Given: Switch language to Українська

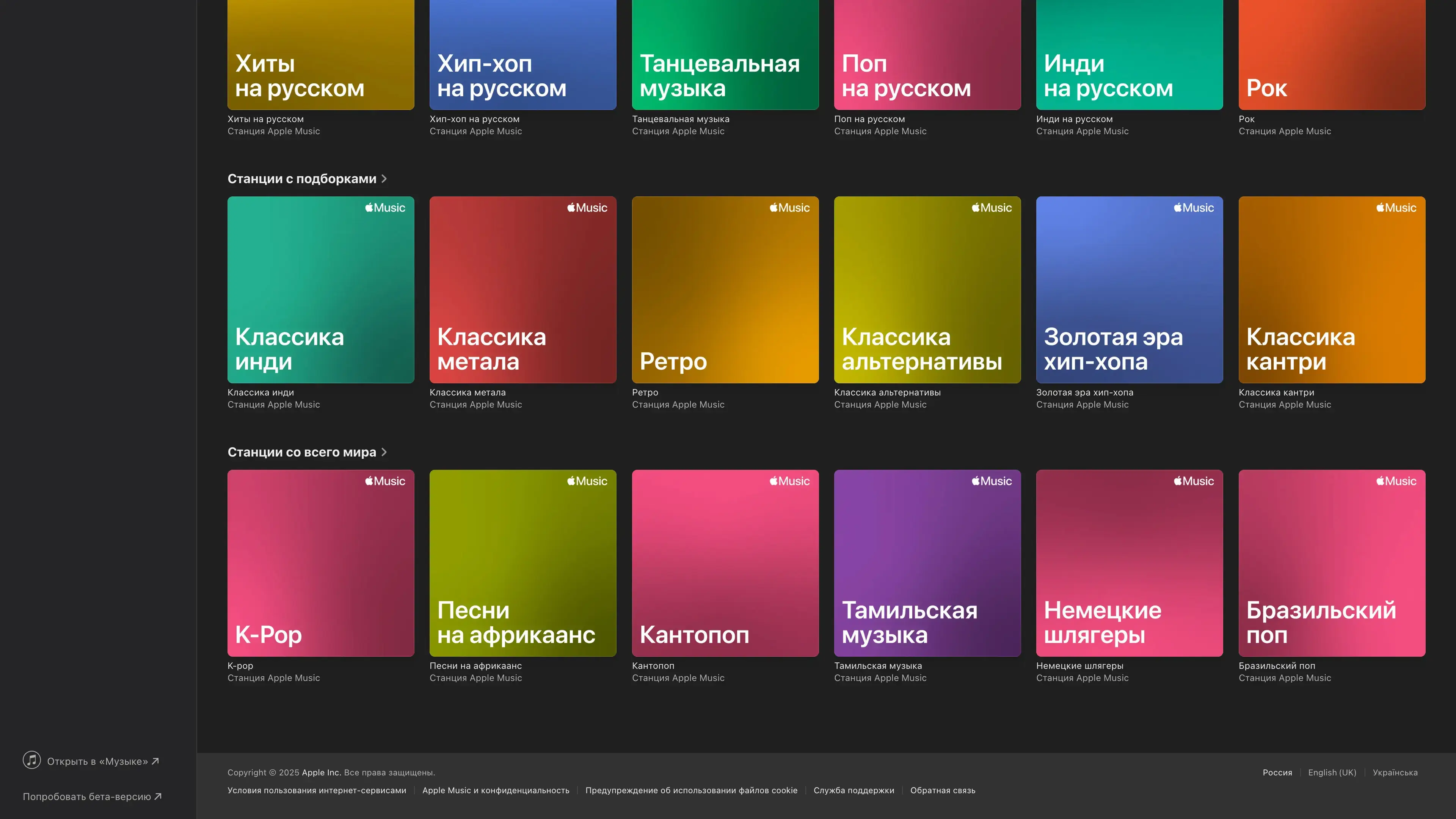Looking at the screenshot, I should coord(1395,773).
